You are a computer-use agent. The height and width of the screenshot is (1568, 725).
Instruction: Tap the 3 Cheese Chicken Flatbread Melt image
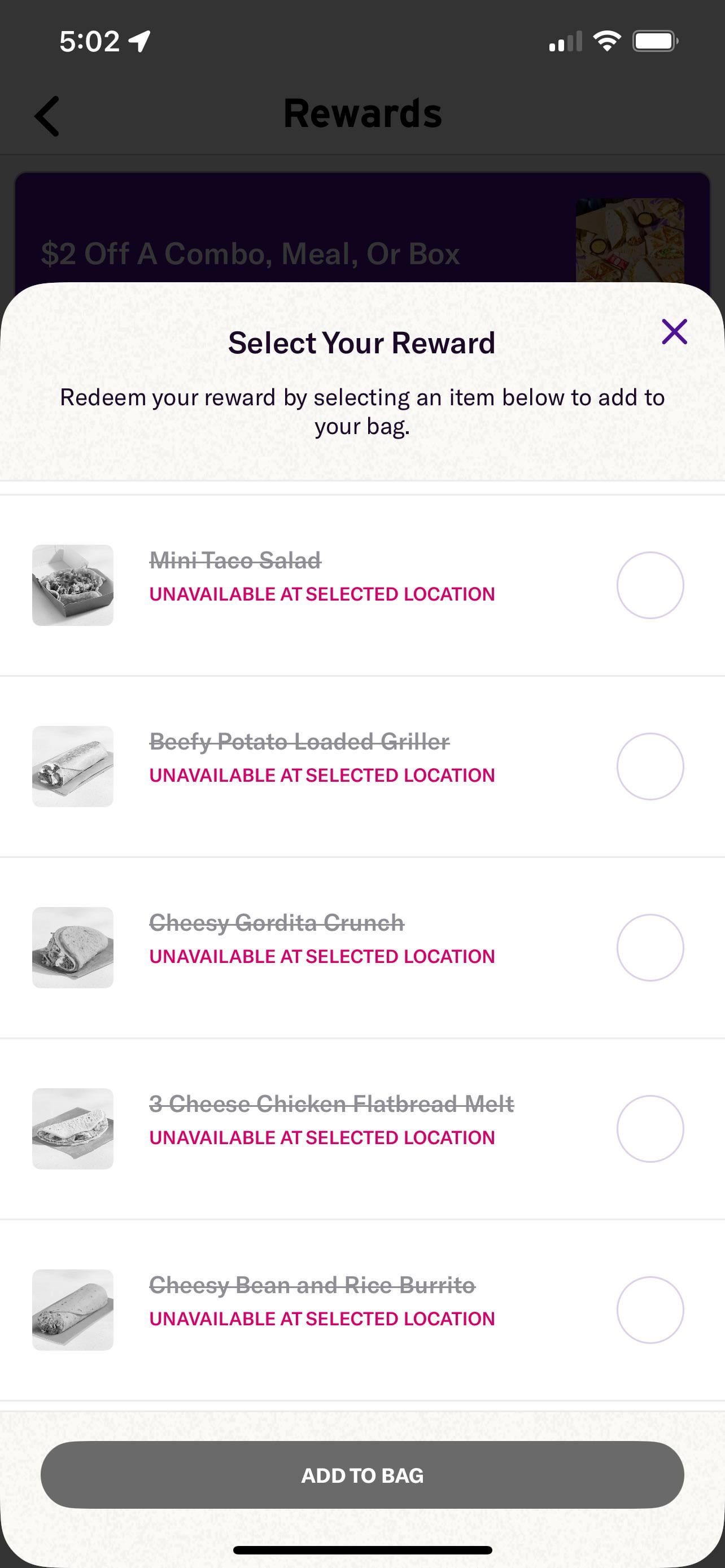[x=72, y=1128]
